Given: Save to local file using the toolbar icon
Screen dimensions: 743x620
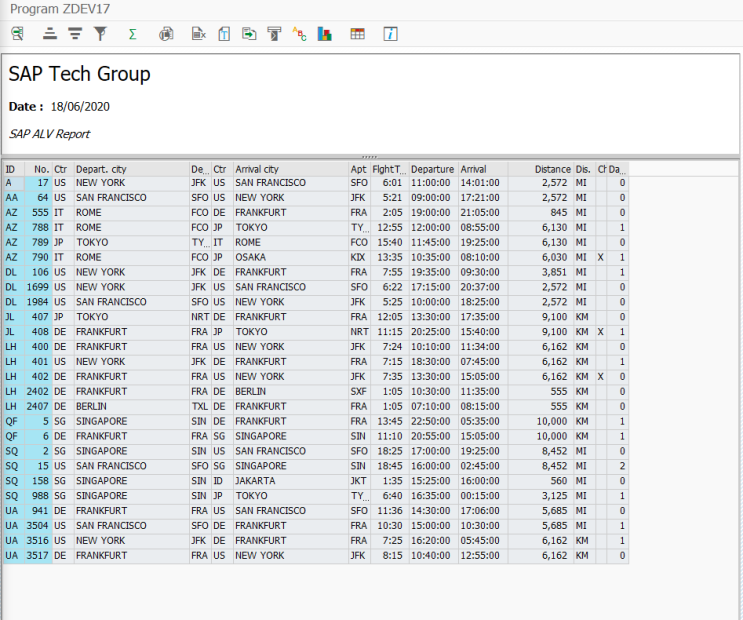Looking at the screenshot, I should pyautogui.click(x=249, y=34).
